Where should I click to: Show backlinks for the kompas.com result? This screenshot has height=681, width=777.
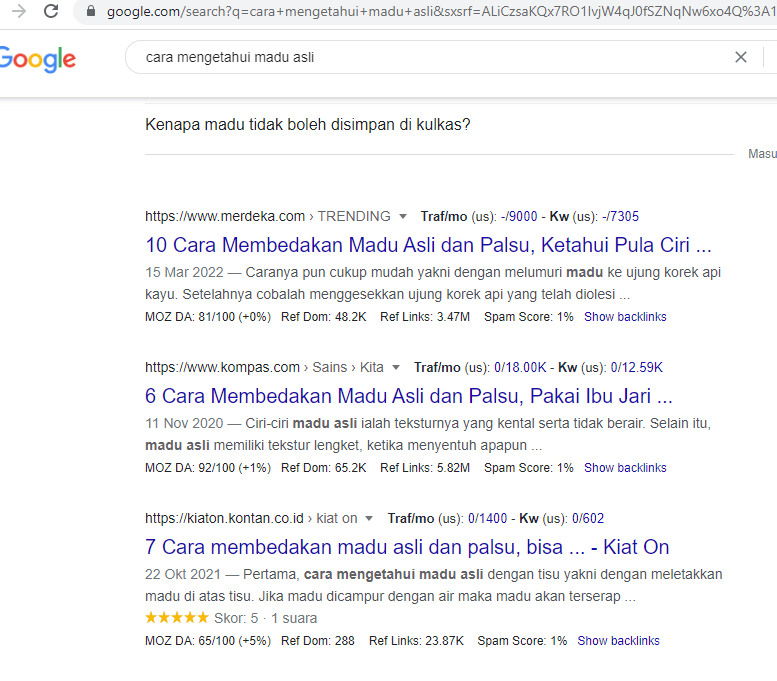(x=625, y=468)
